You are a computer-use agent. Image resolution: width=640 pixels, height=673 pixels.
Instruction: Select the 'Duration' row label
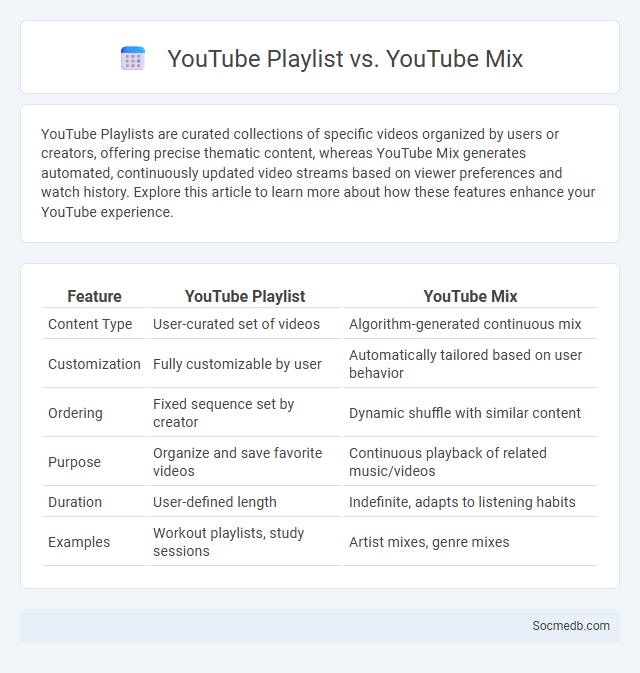click(x=75, y=502)
